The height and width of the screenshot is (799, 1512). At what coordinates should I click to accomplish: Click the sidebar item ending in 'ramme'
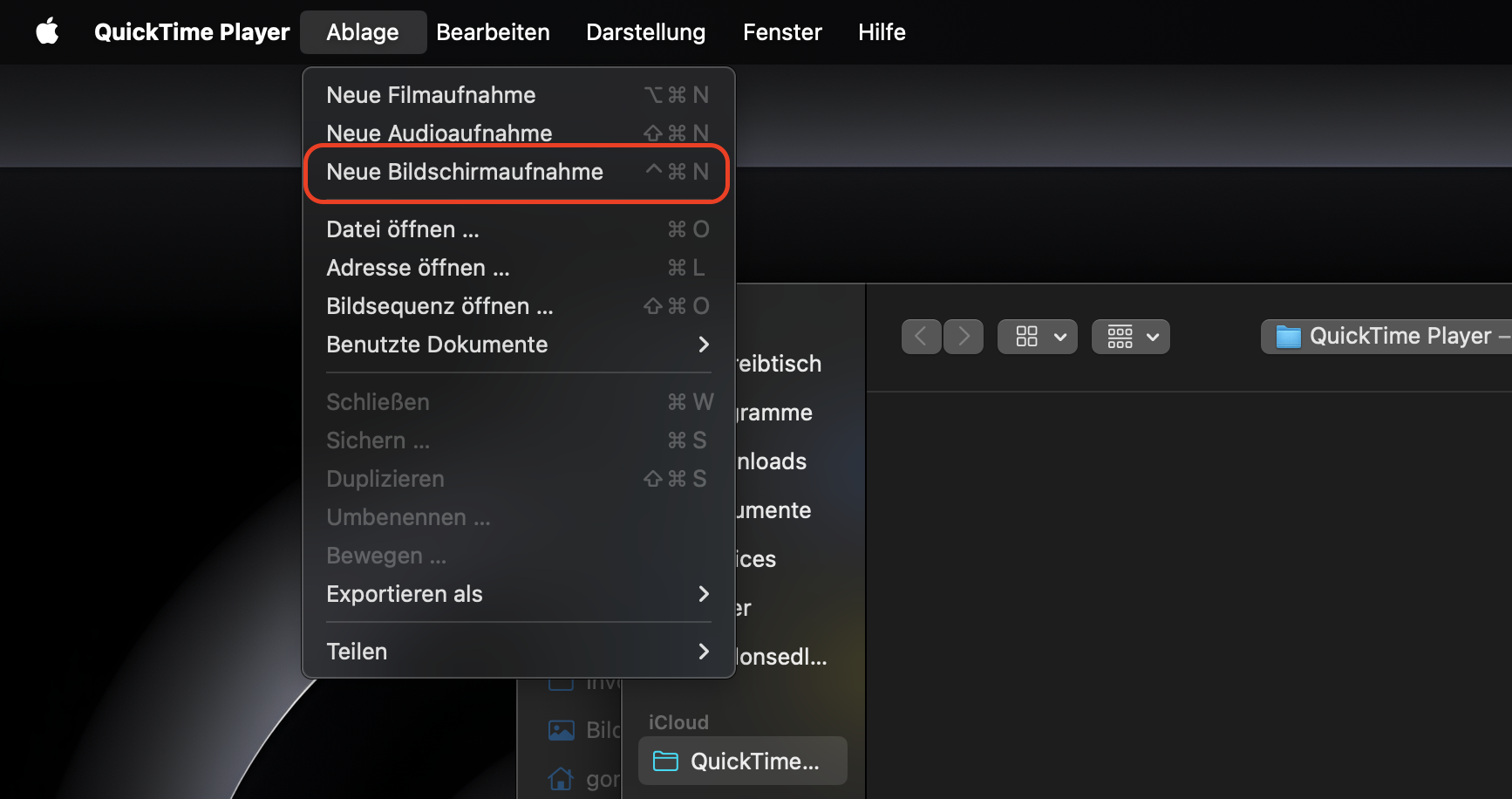pos(774,413)
